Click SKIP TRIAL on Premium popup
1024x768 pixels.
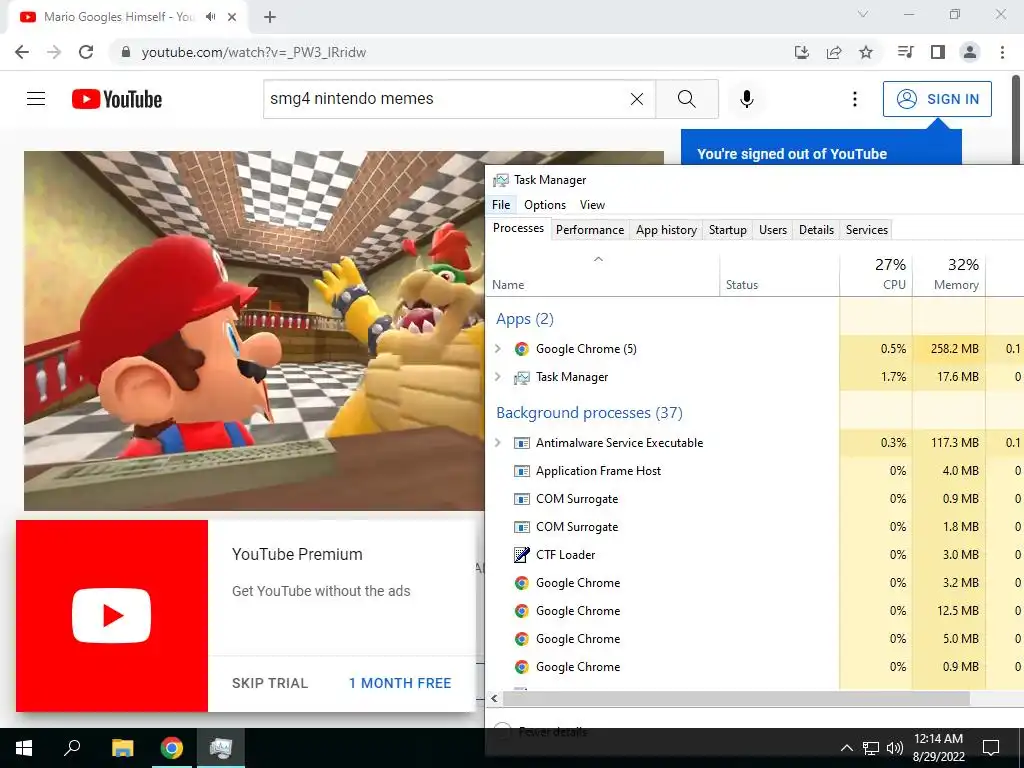point(270,683)
